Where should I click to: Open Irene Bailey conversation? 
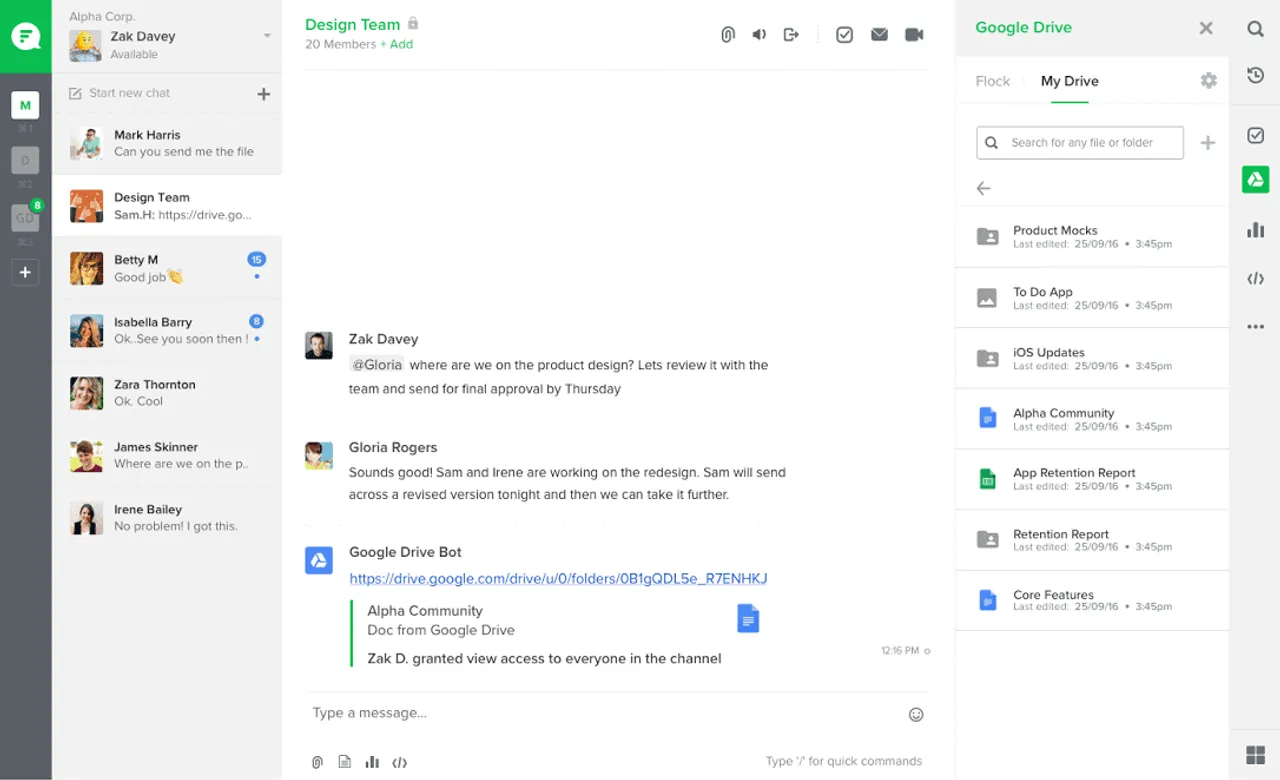click(167, 518)
